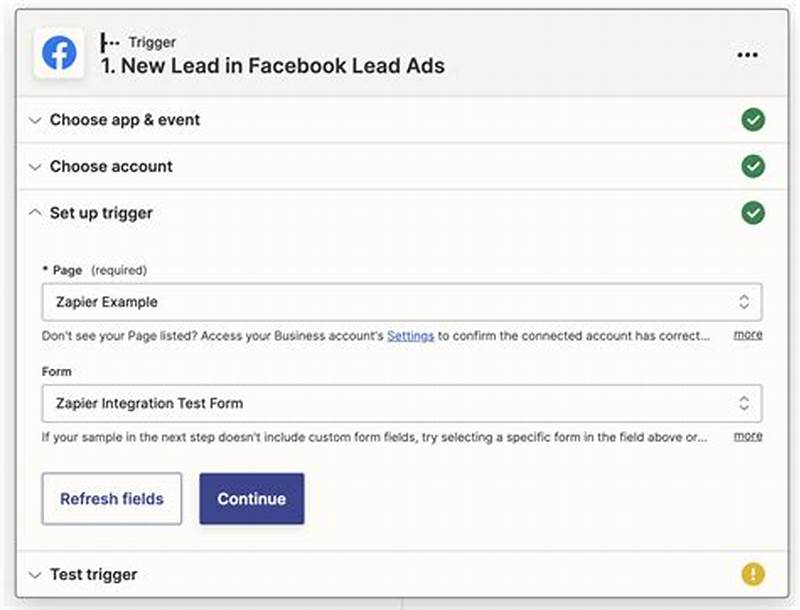Click the green checkmark beside Choose account
This screenshot has height=610, width=800.
(753, 166)
